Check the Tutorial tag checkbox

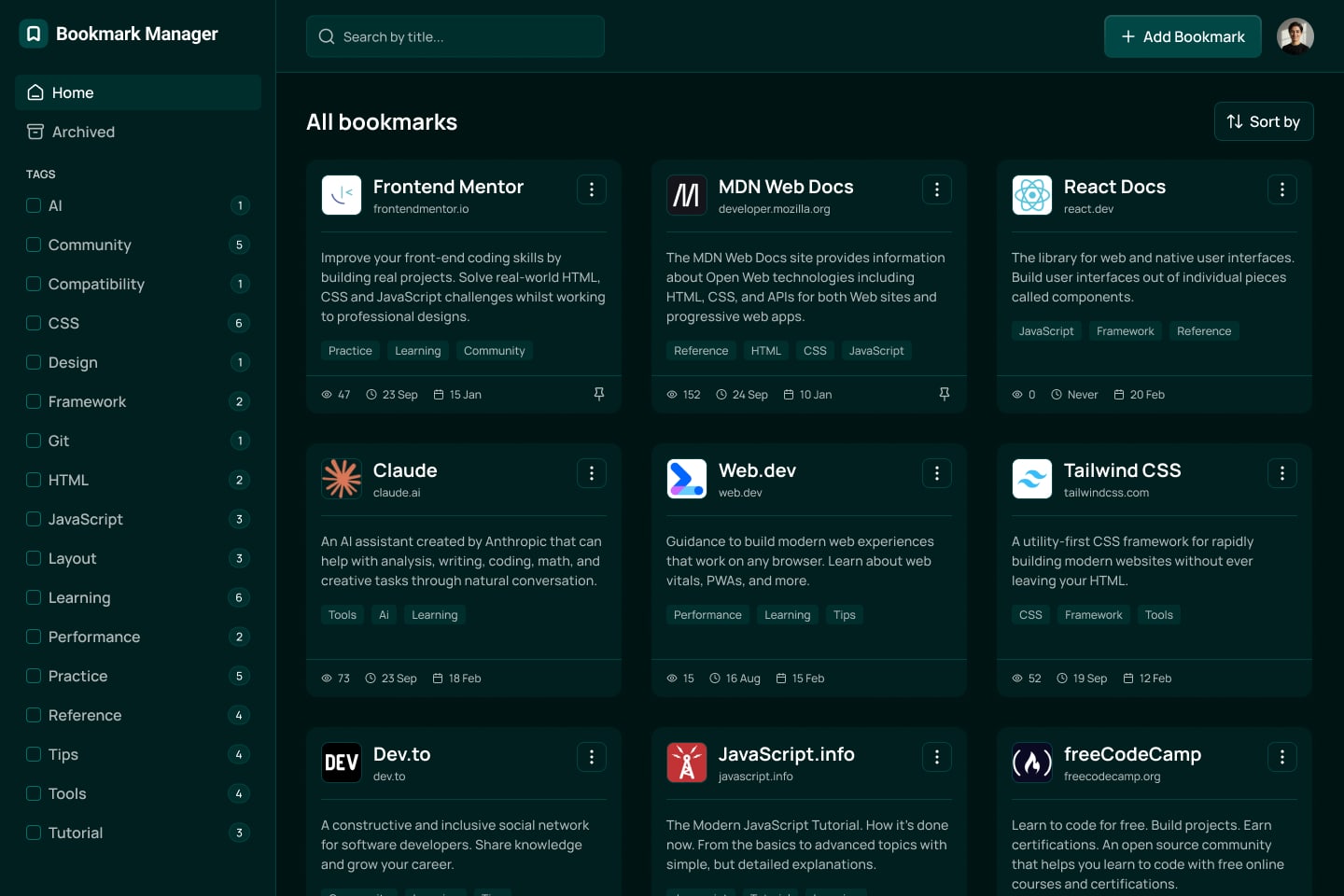34,833
